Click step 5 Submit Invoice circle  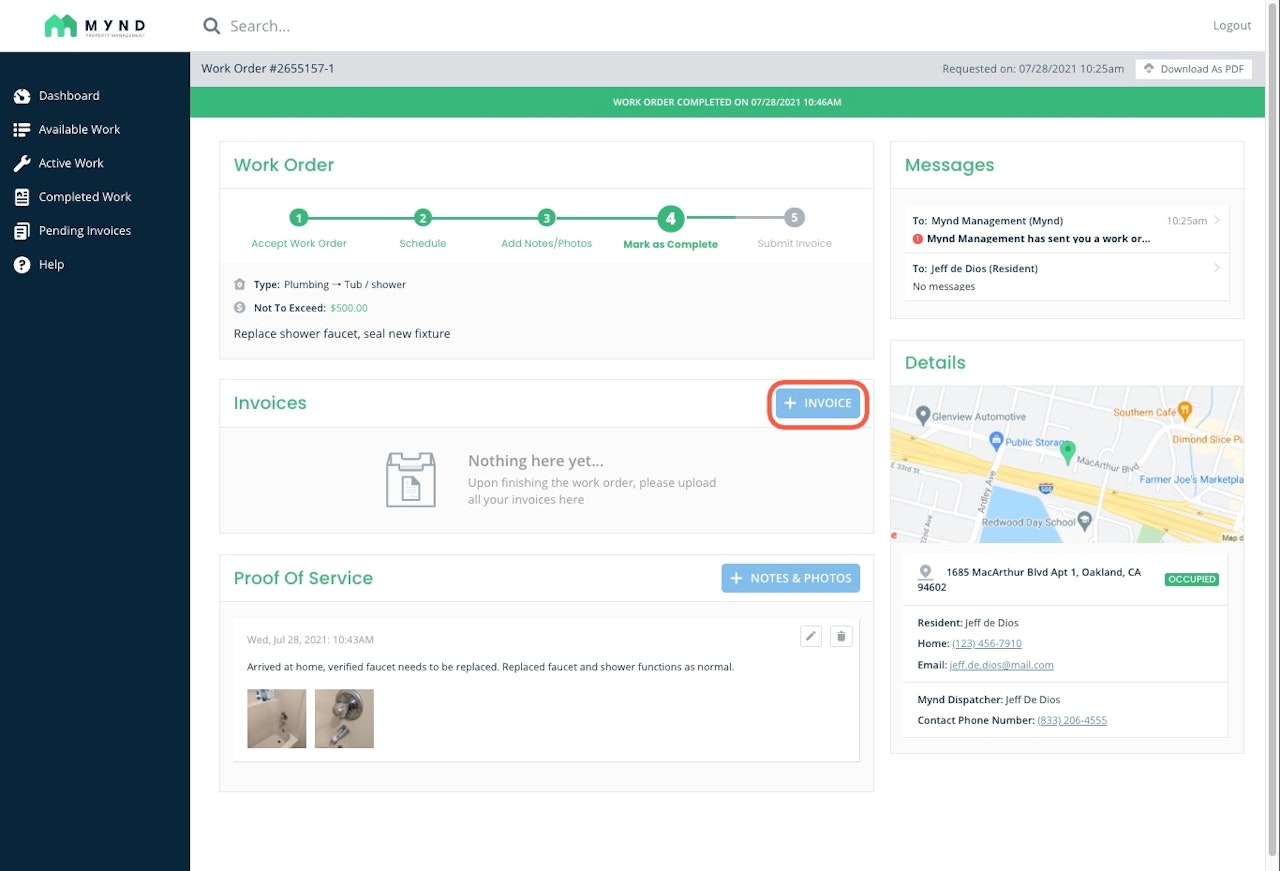click(x=794, y=218)
